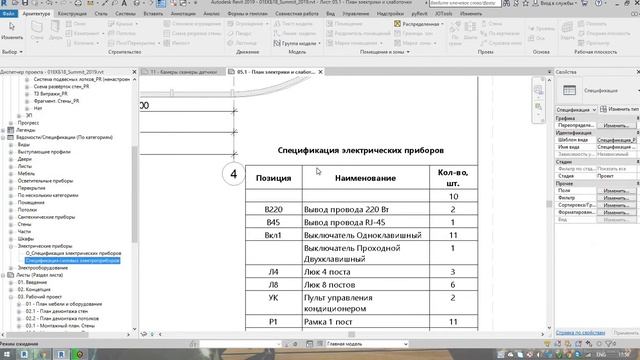Open the Главная модель dropdown in status bar
Image resolution: width=640 pixels, height=360 pixels.
(x=367, y=344)
